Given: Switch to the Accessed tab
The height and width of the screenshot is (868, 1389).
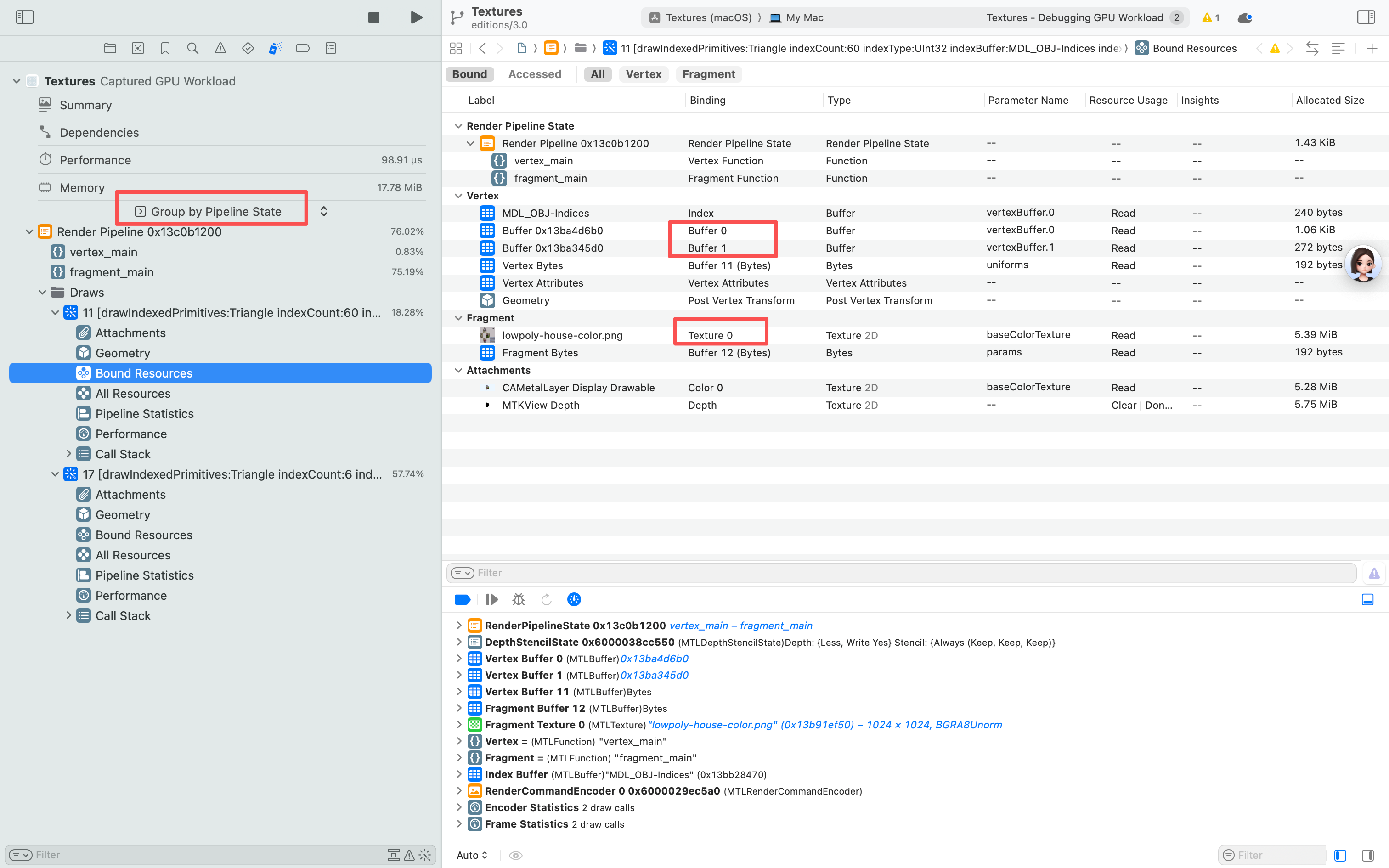Looking at the screenshot, I should [x=535, y=74].
